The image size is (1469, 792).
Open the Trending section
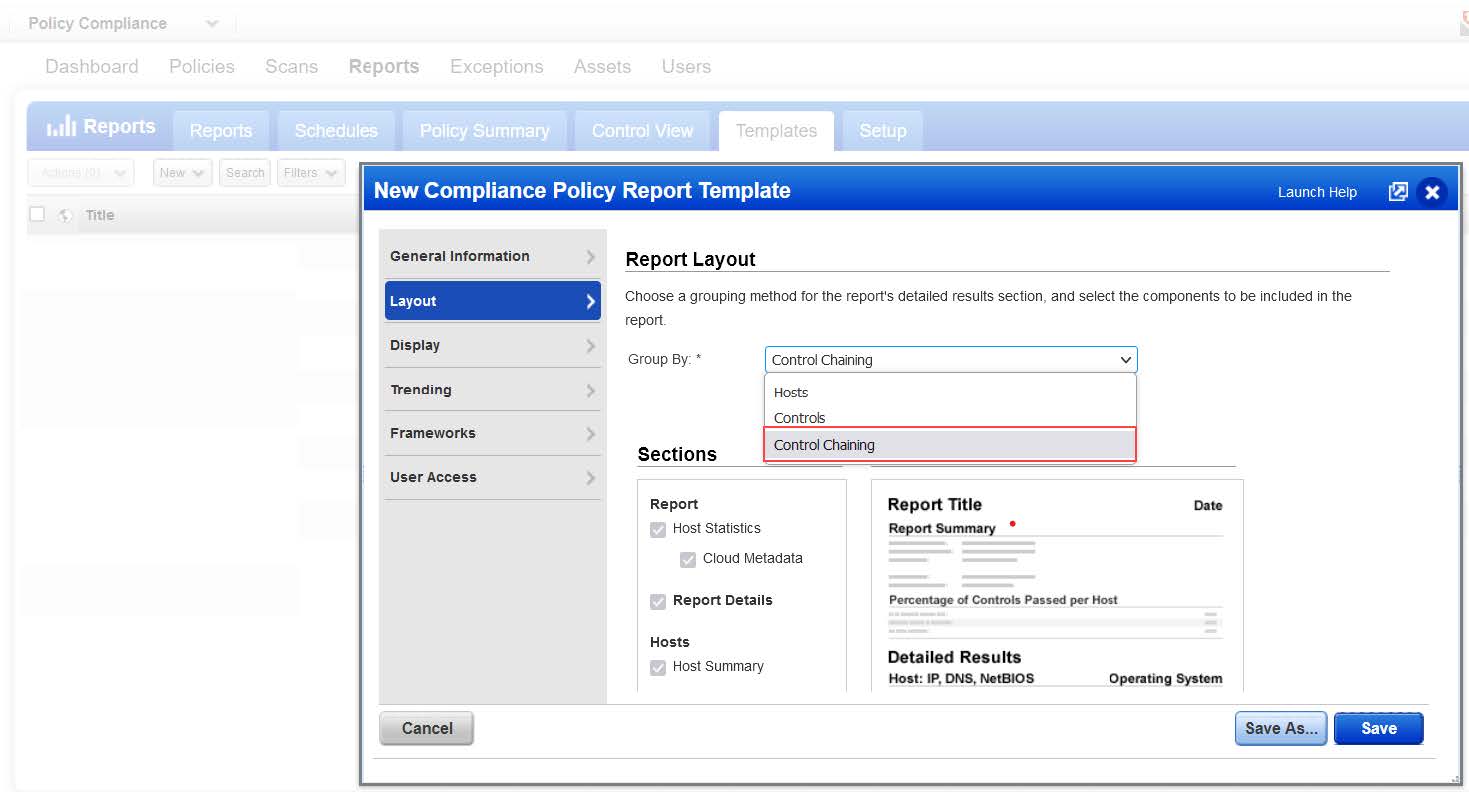pos(493,390)
